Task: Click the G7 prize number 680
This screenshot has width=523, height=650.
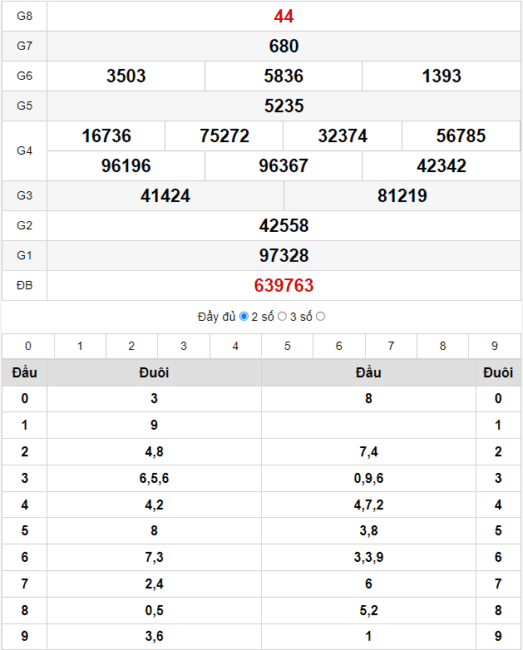Action: click(284, 46)
